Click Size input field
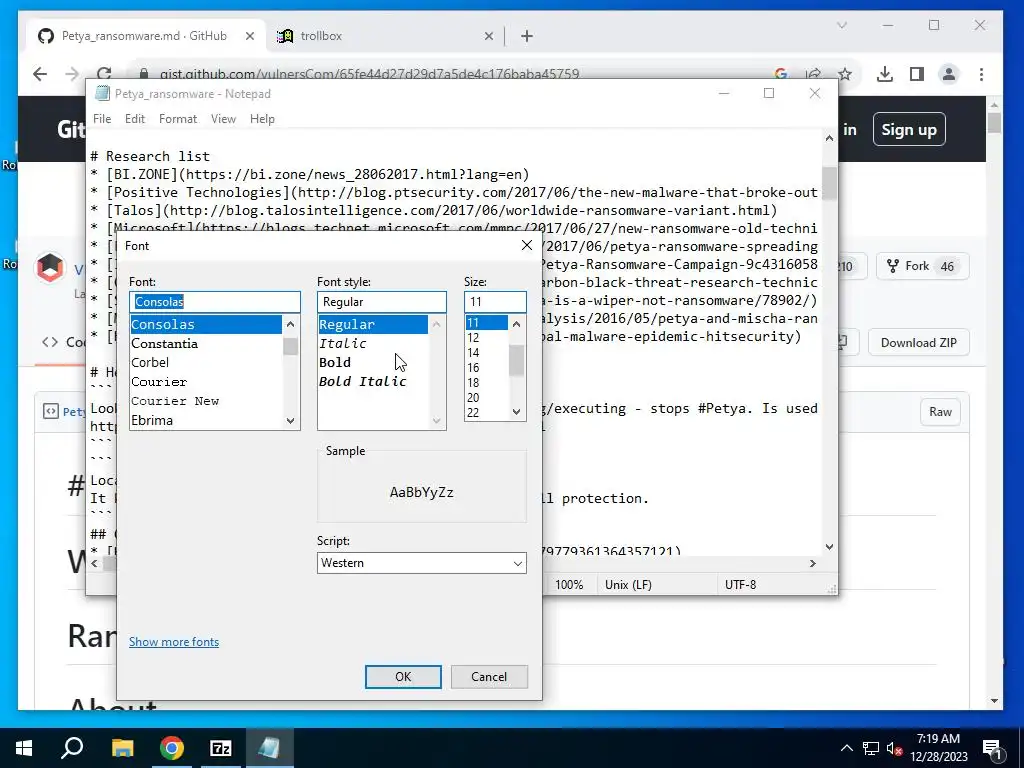Screen dimensions: 1024x768 (x=495, y=302)
